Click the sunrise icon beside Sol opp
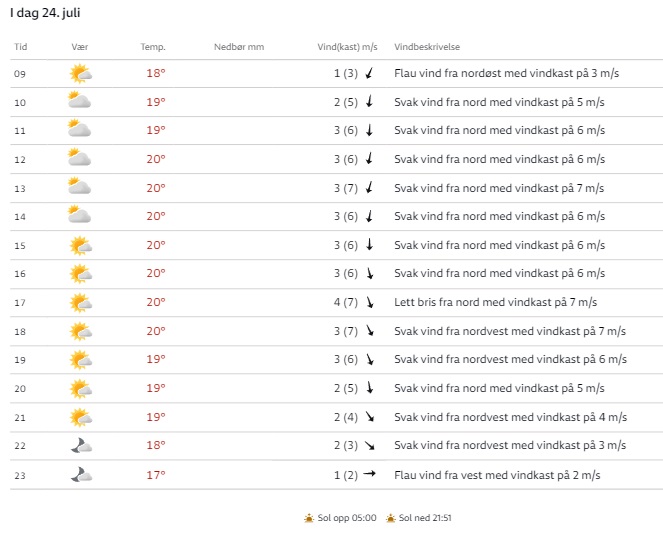The width and height of the screenshot is (663, 535). click(309, 518)
